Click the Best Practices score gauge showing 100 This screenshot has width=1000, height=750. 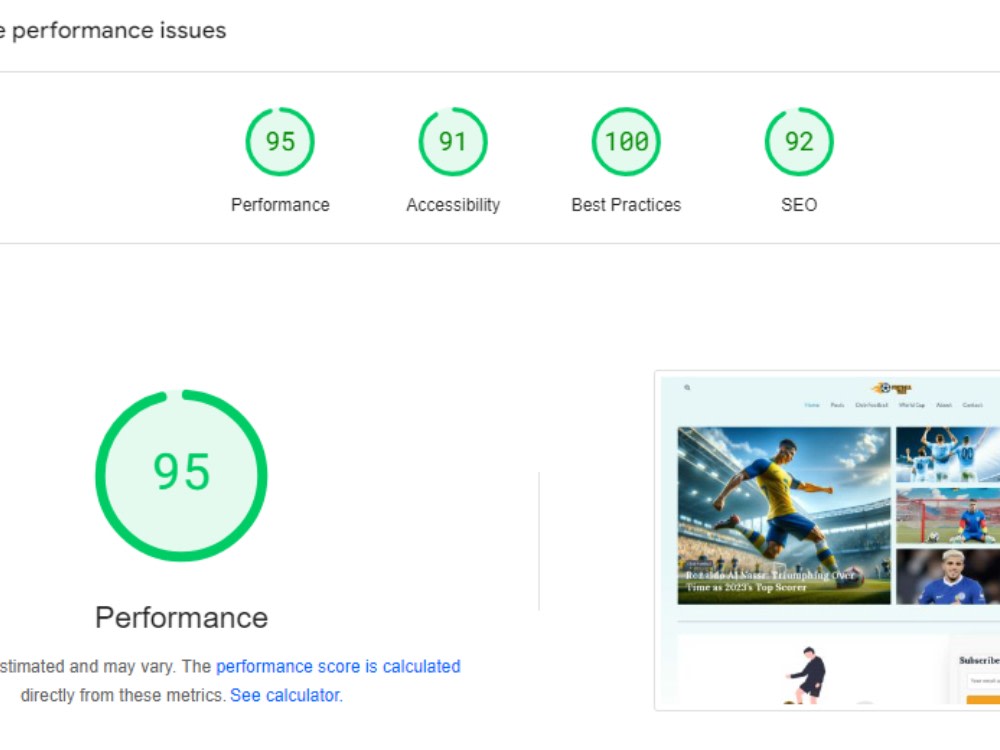(626, 142)
